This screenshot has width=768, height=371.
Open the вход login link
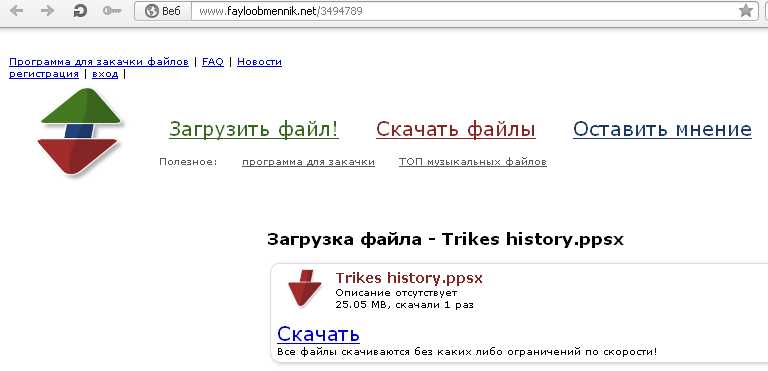tap(105, 74)
